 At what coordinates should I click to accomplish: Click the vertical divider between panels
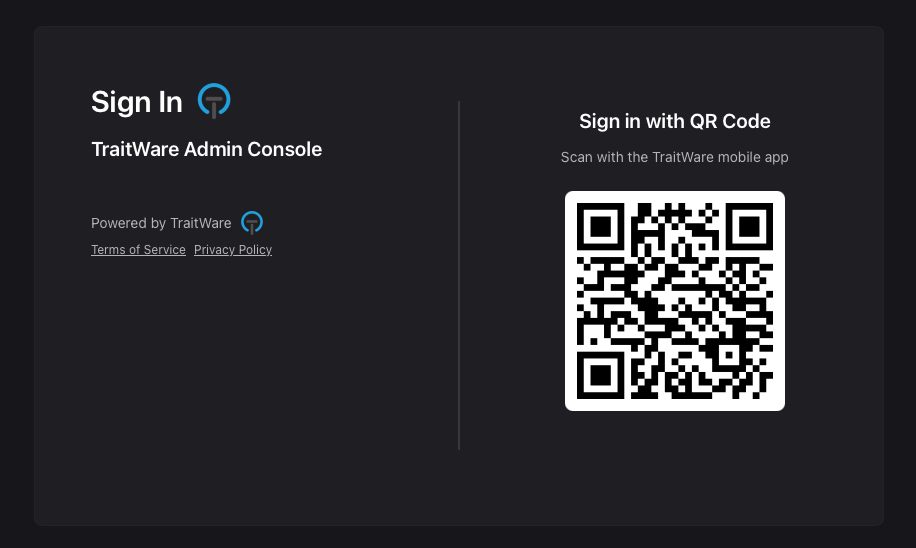point(459,275)
